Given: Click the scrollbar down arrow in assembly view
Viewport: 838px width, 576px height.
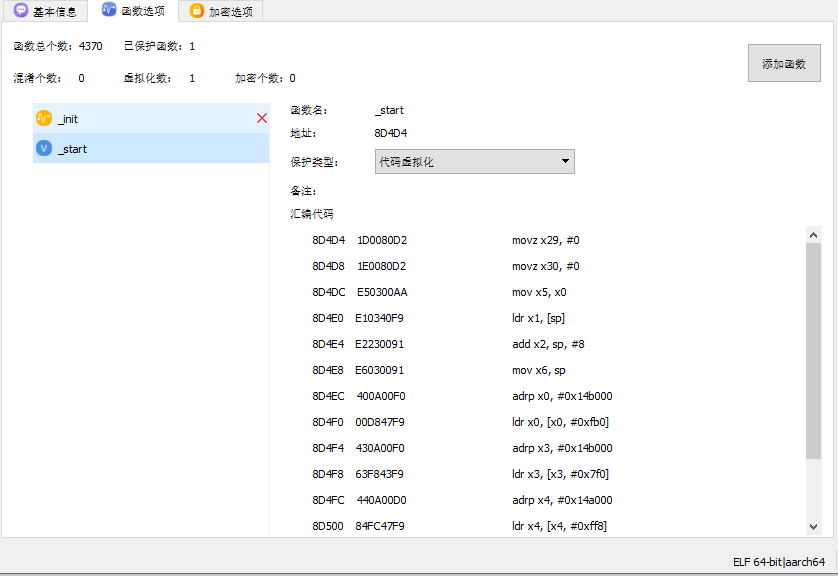Looking at the screenshot, I should (x=813, y=527).
